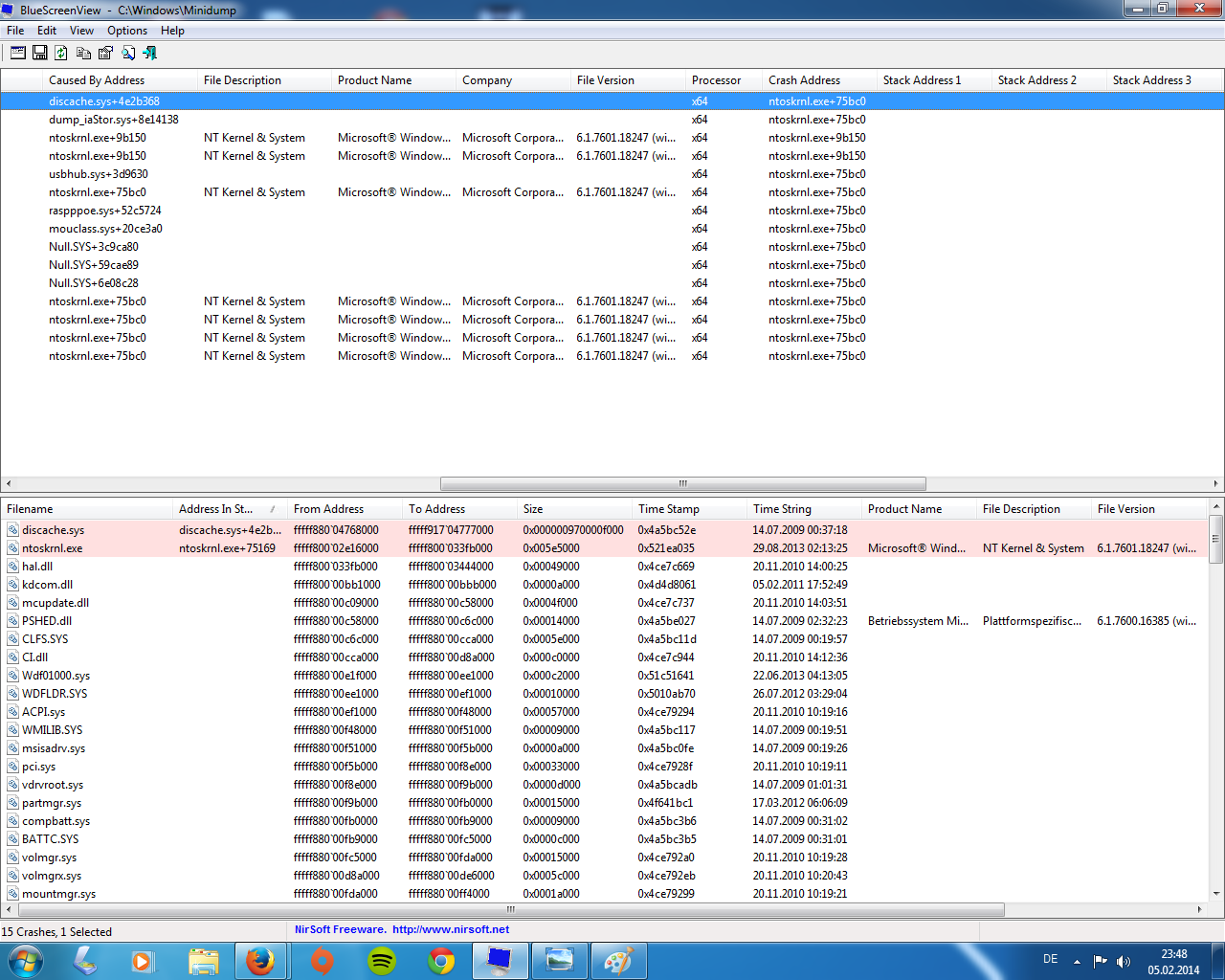
Task: Select PSHED.dll in the driver list
Action: pos(605,621)
